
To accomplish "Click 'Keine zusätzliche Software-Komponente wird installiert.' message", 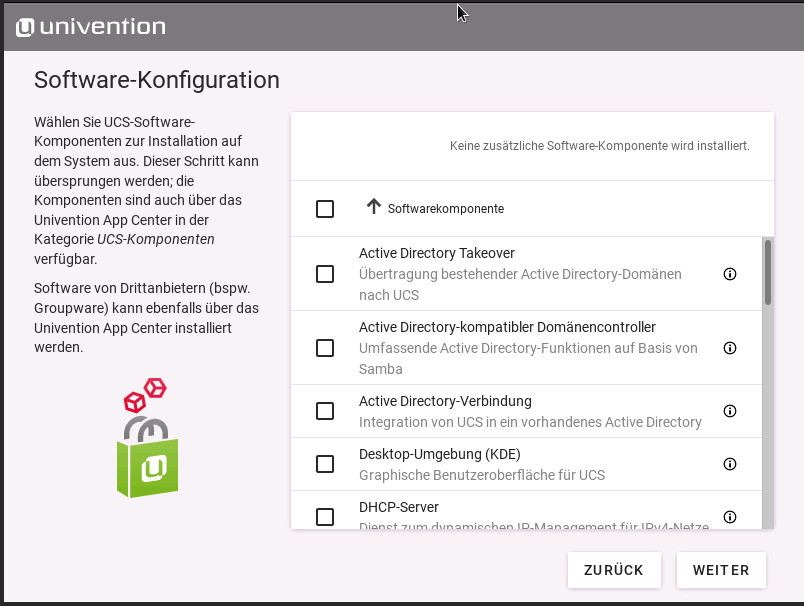I will pyautogui.click(x=599, y=146).
